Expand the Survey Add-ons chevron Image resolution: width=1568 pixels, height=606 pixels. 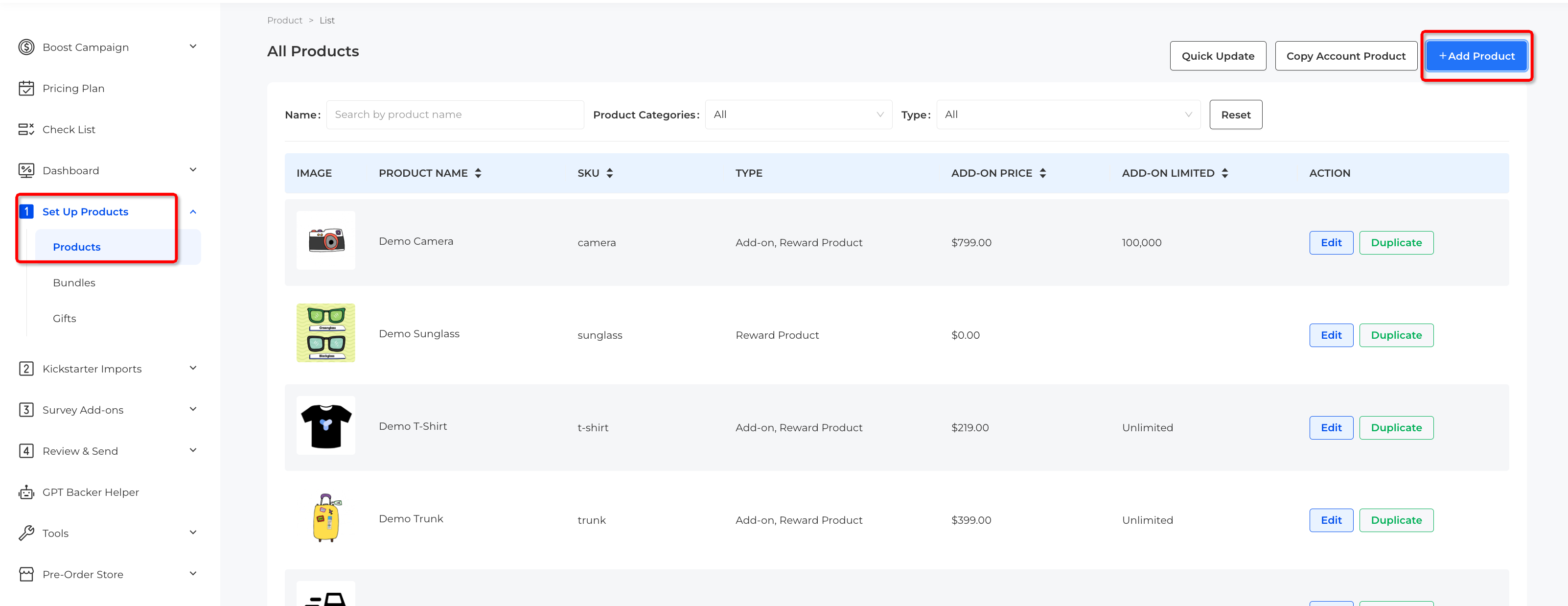[x=193, y=409]
